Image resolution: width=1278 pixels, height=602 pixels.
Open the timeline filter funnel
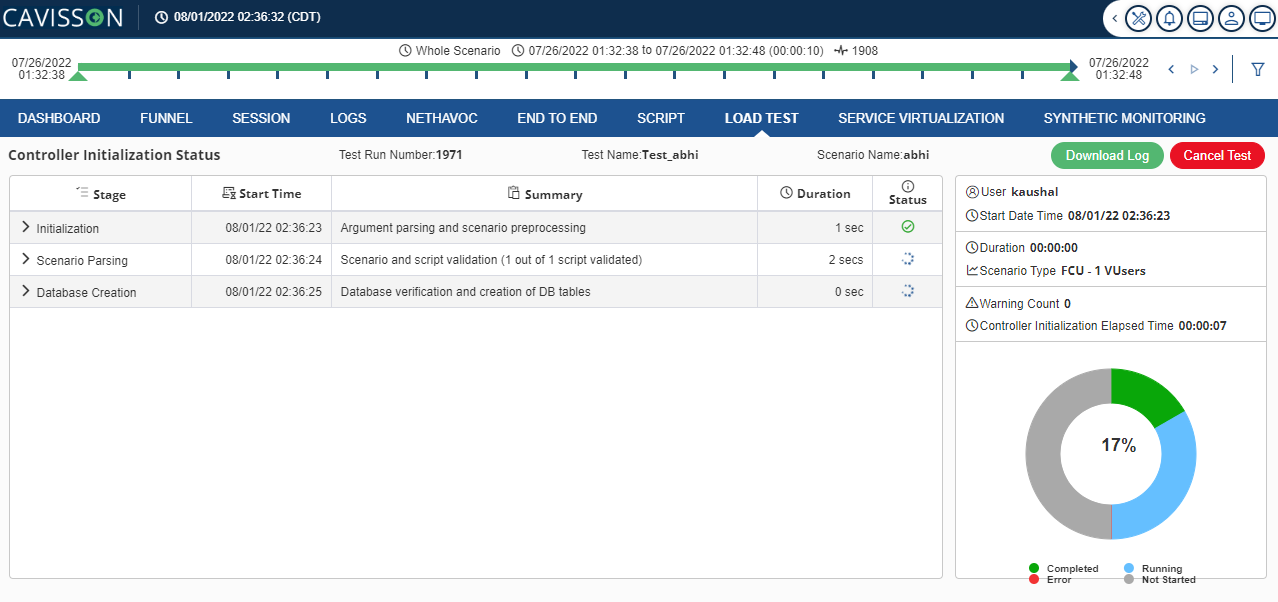pyautogui.click(x=1258, y=69)
